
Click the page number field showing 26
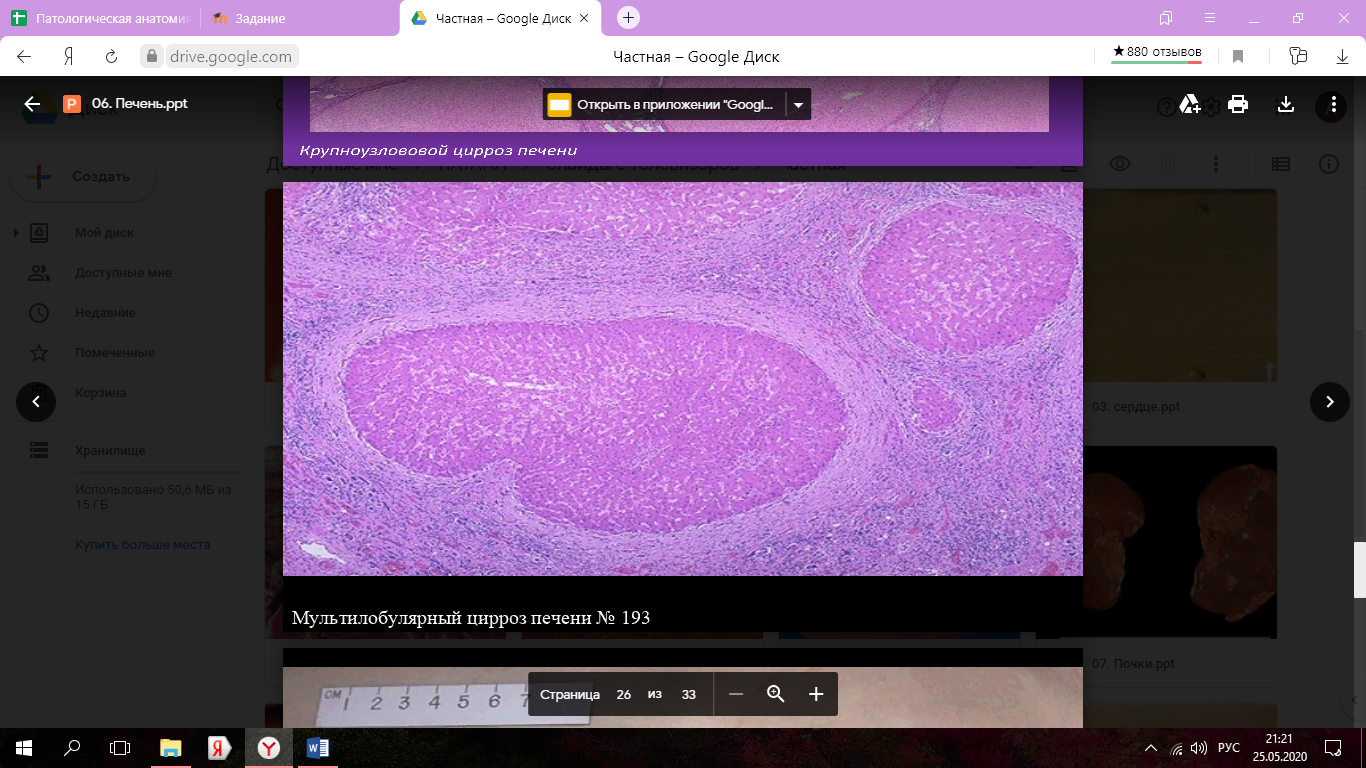[x=624, y=694]
